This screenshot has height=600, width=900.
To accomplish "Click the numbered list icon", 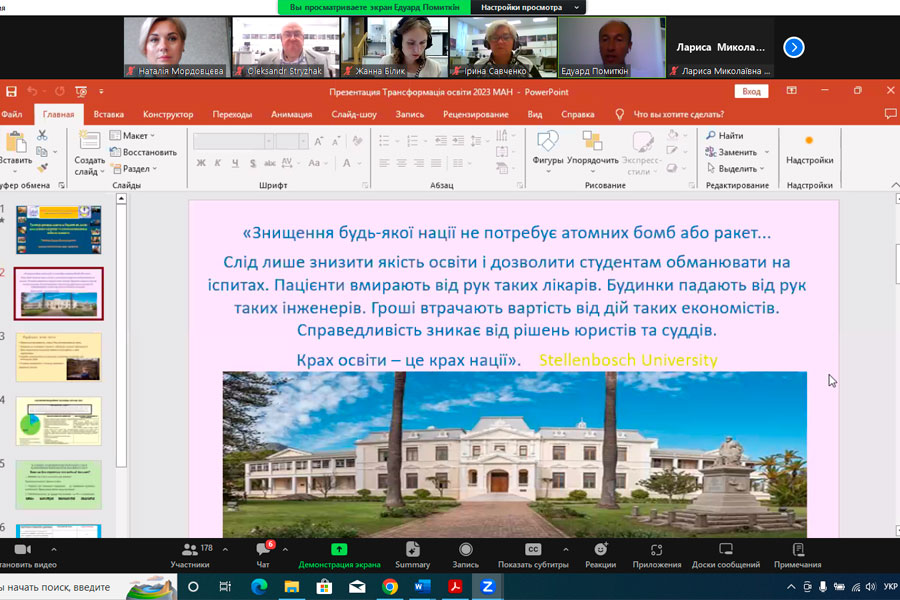I will (x=412, y=141).
